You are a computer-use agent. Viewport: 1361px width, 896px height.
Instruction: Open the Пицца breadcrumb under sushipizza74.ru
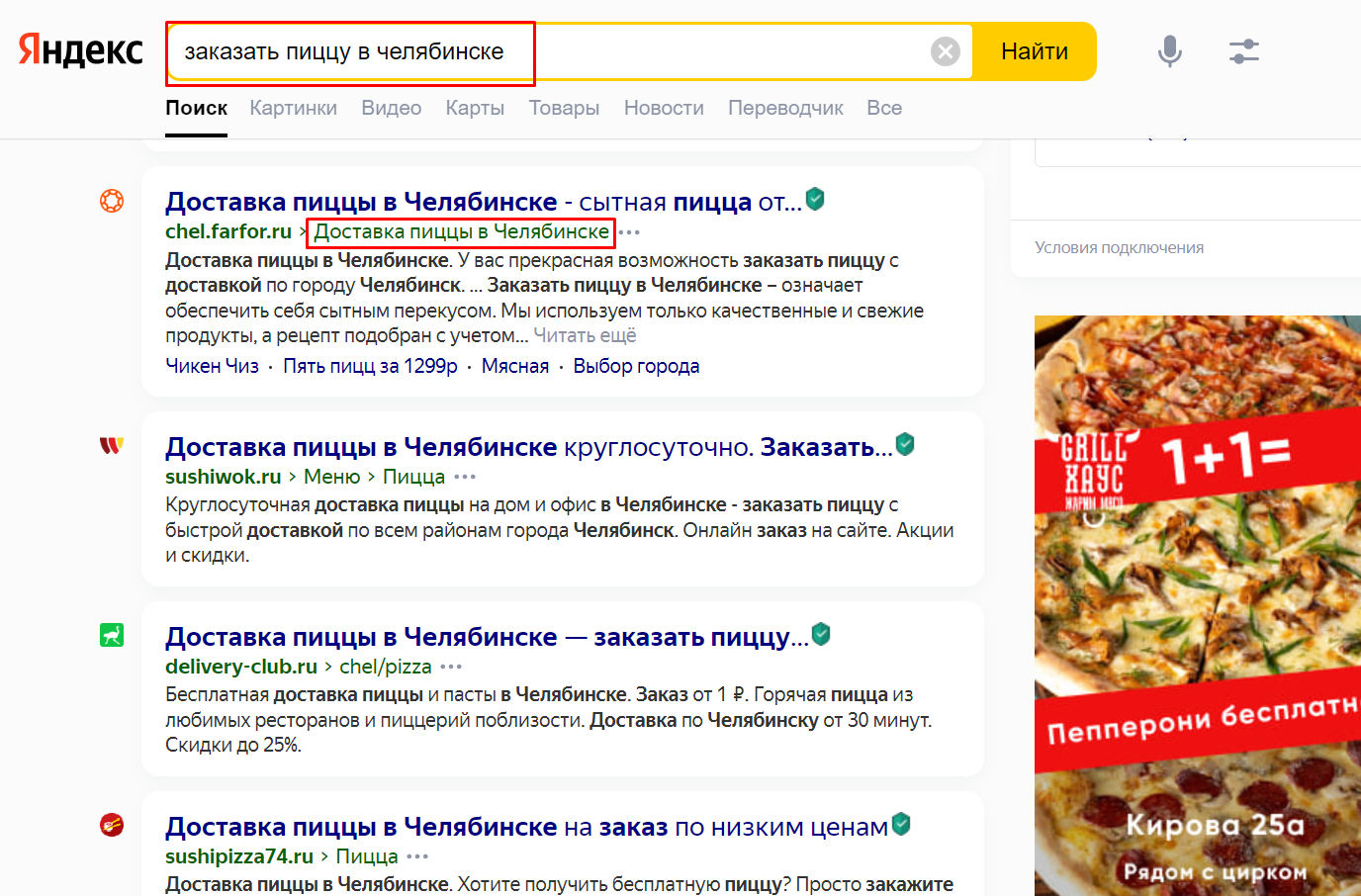tap(367, 856)
